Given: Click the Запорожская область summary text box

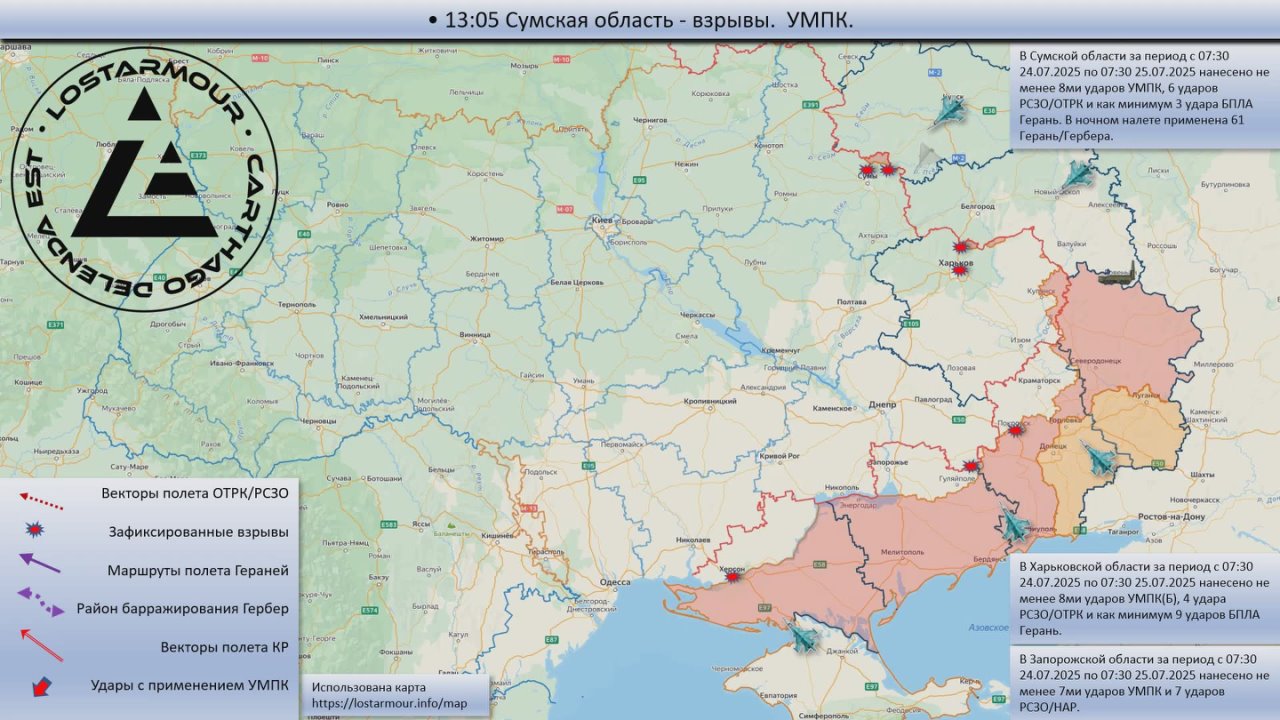Looking at the screenshot, I should coord(1146,683).
